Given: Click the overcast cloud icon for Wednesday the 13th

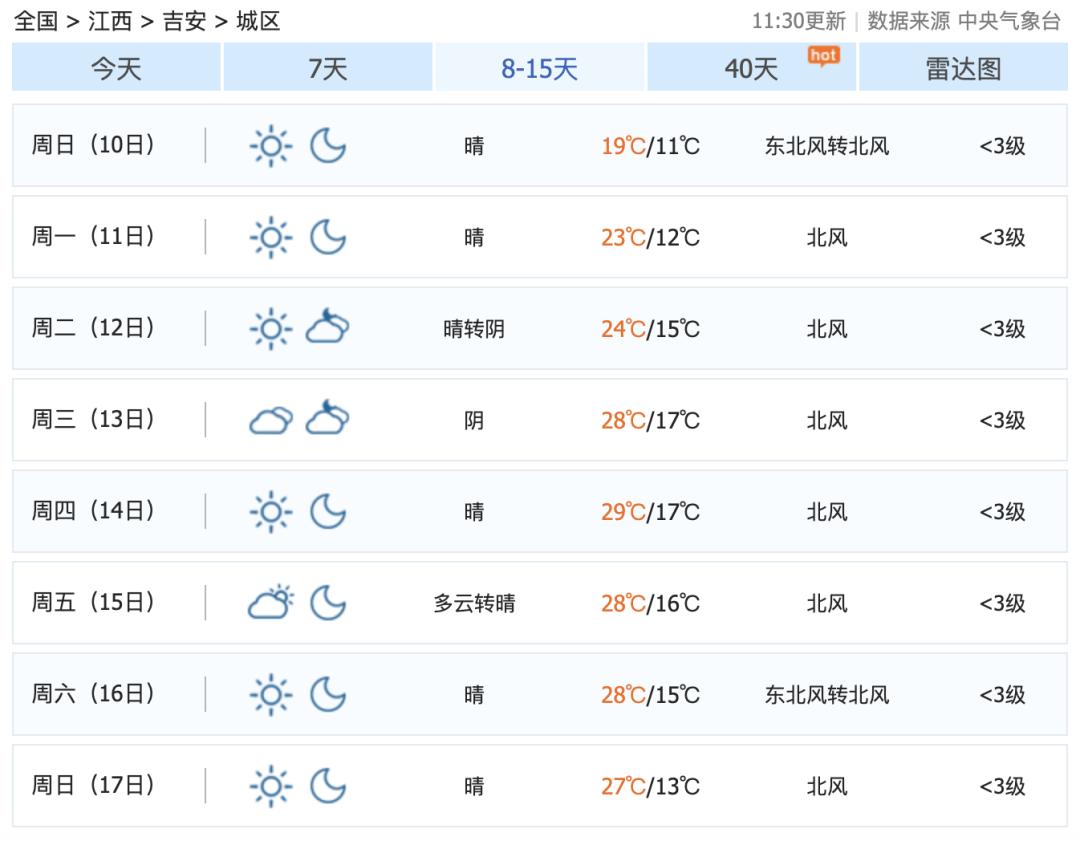Looking at the screenshot, I should 270,421.
